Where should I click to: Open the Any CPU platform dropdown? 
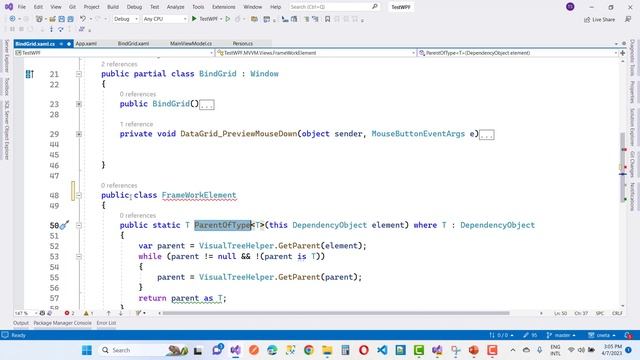point(165,19)
